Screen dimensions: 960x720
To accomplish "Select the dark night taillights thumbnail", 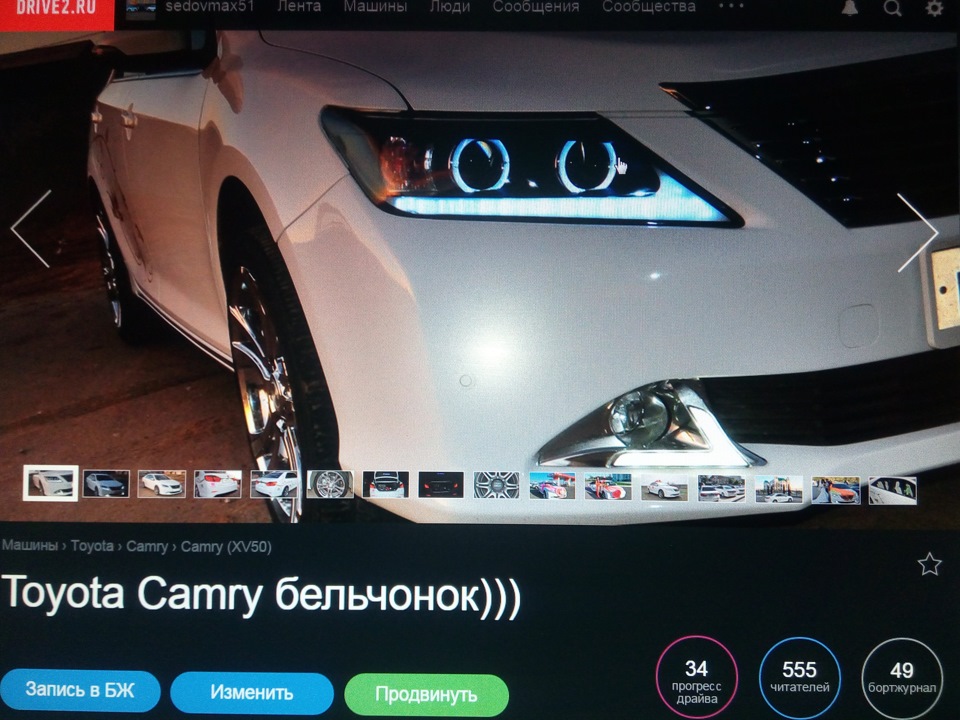I will click(x=441, y=485).
